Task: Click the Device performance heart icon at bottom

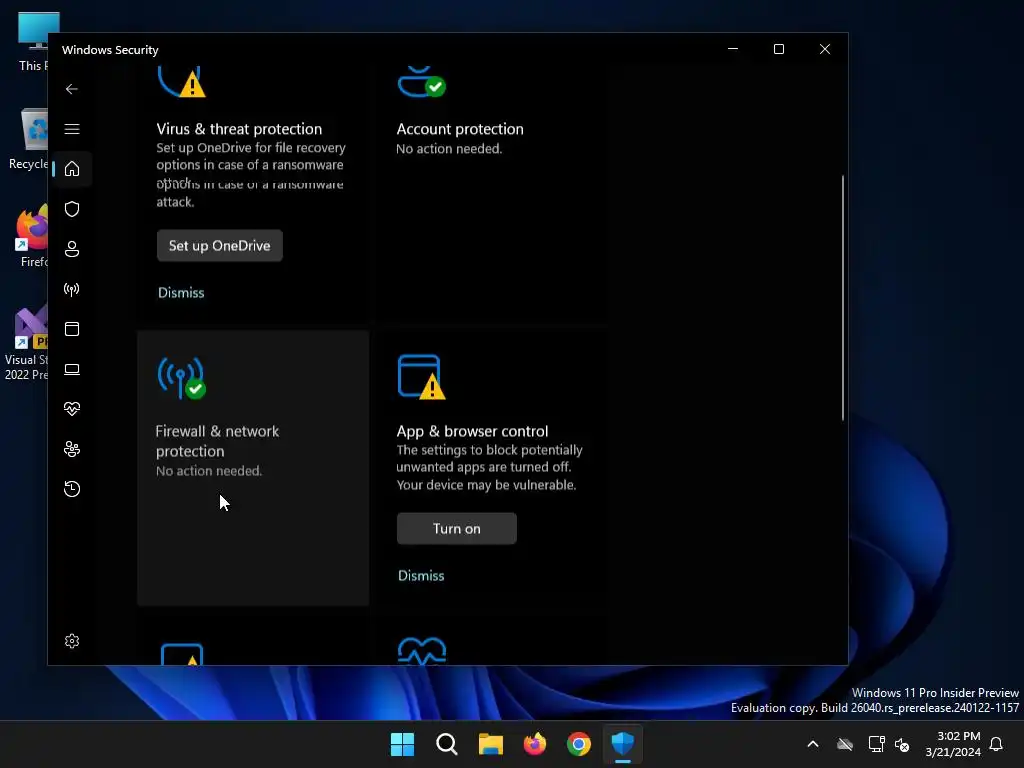Action: pos(422,651)
